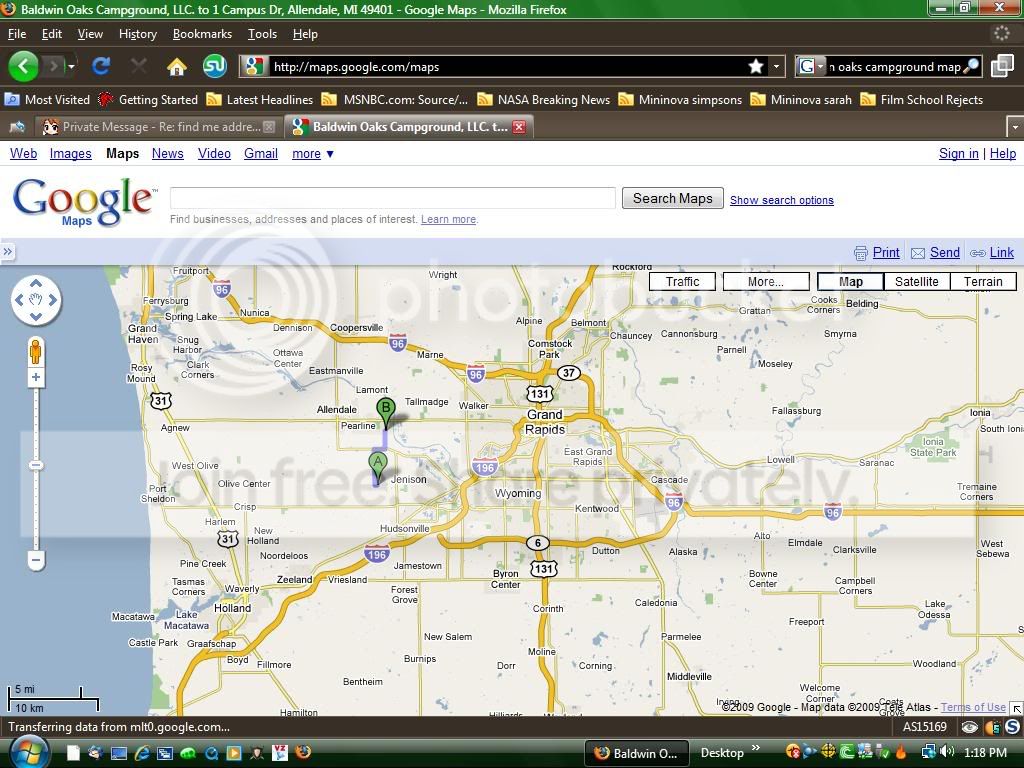Open Show search options link
The height and width of the screenshot is (768, 1024).
click(782, 200)
